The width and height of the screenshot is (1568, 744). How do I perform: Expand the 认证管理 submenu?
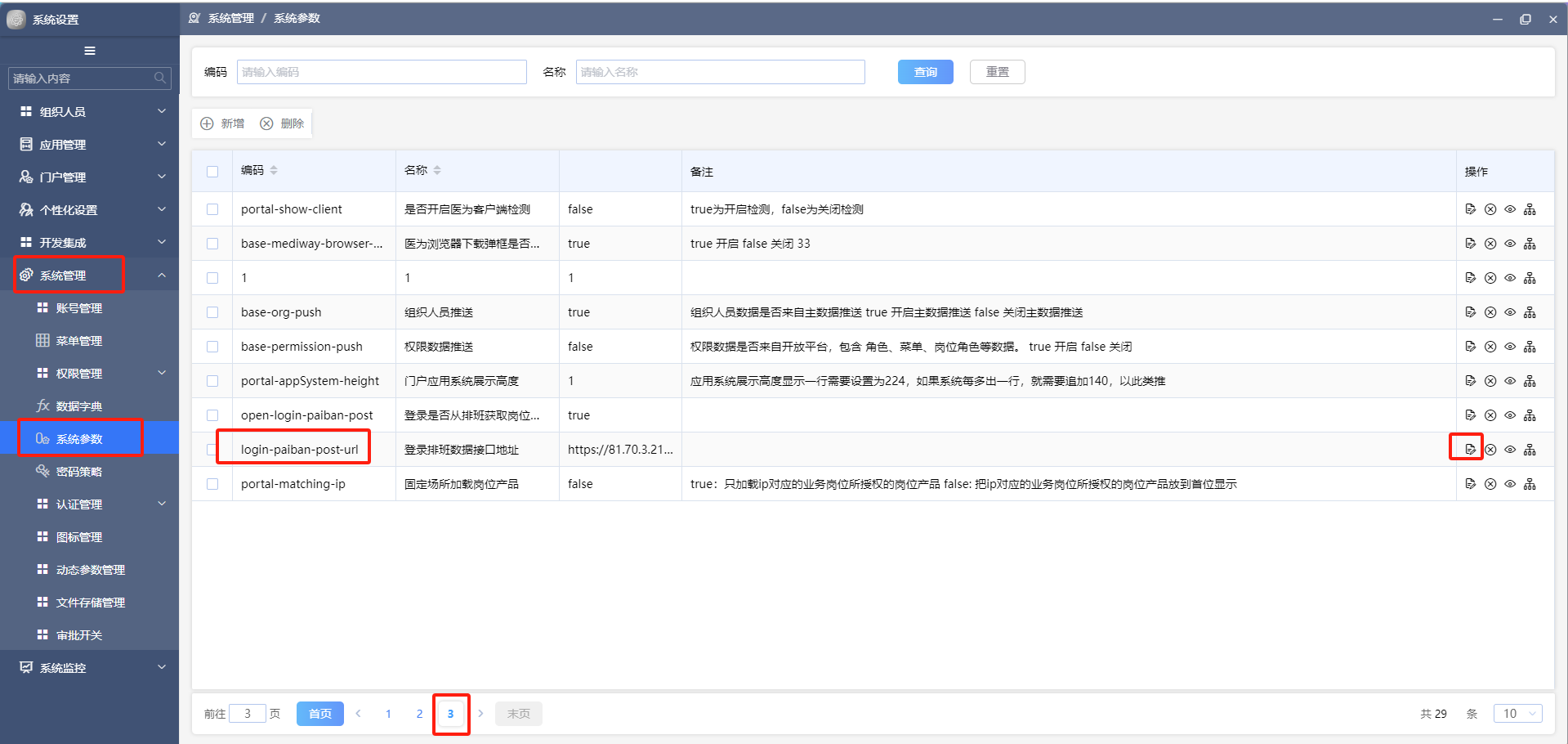[x=90, y=504]
